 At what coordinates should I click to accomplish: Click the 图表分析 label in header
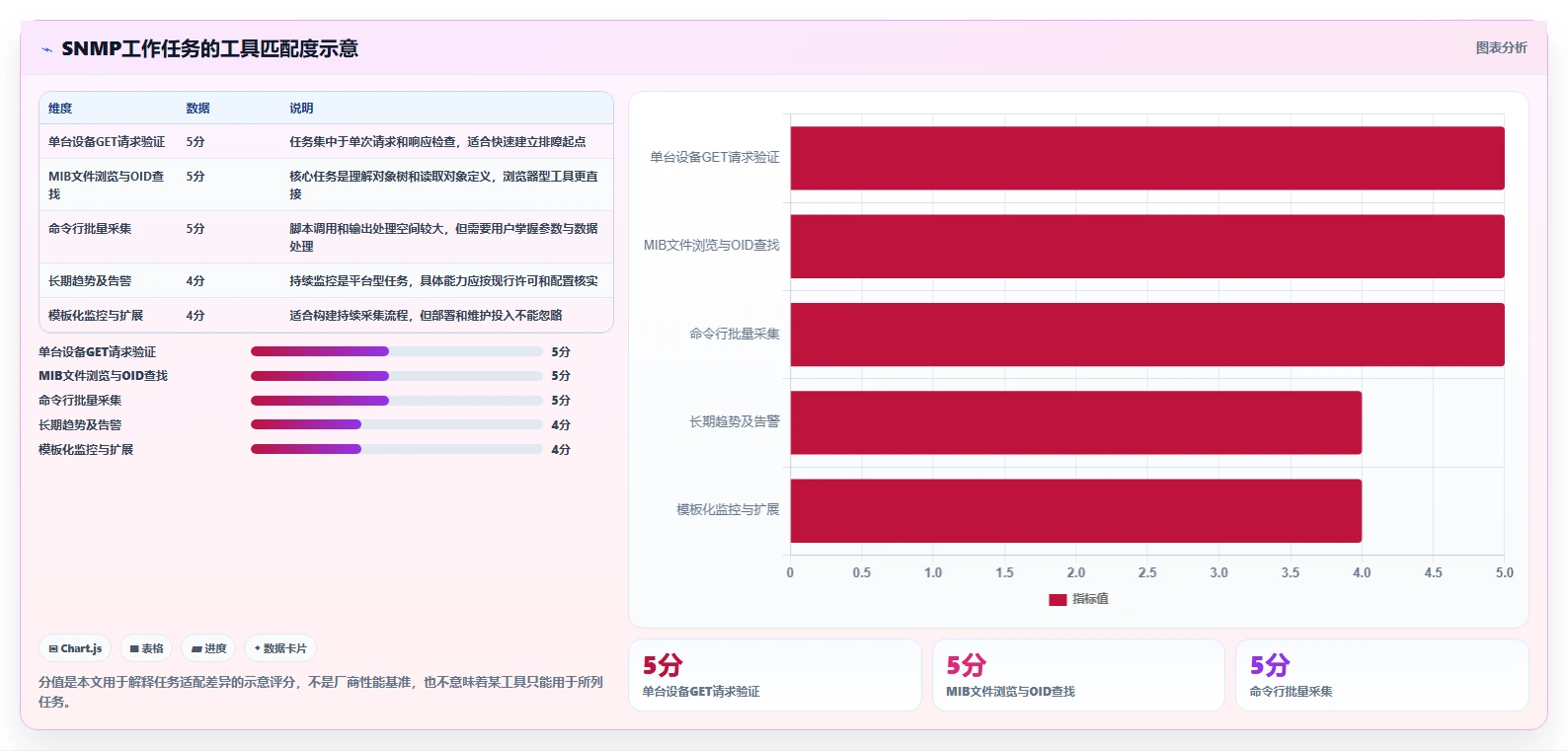[1501, 47]
